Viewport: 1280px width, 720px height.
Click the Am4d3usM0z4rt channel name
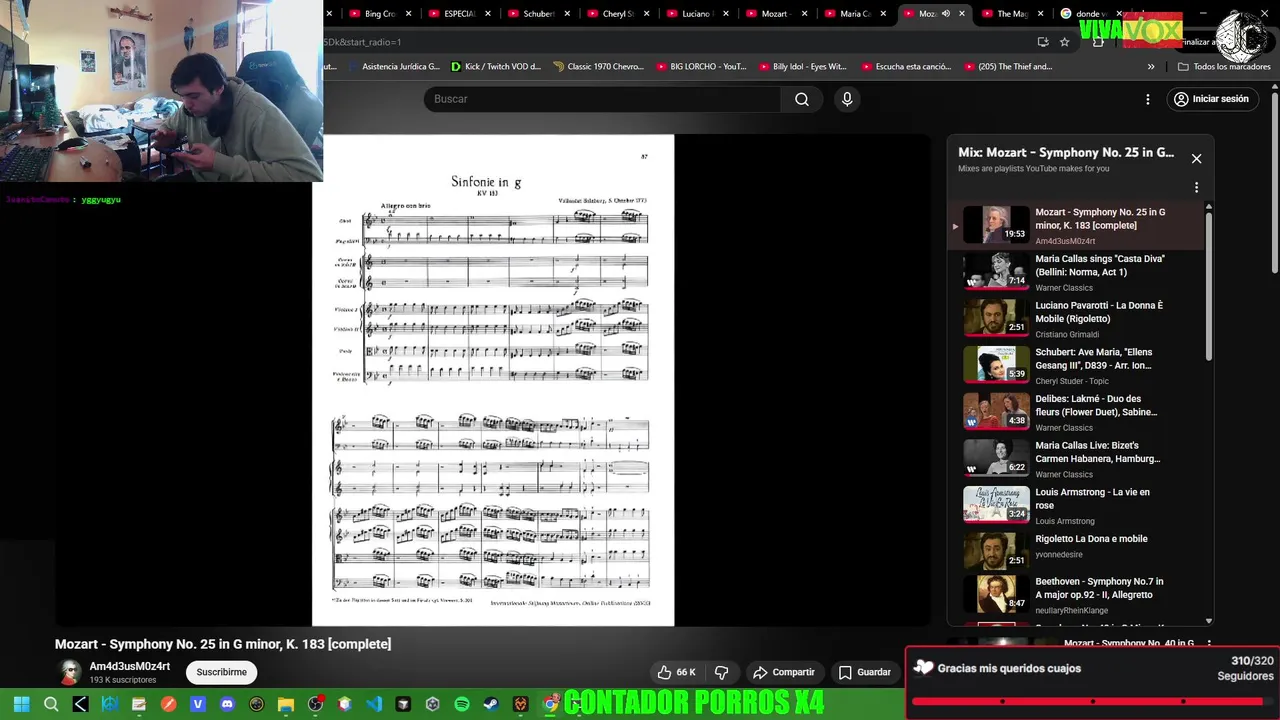130,666
